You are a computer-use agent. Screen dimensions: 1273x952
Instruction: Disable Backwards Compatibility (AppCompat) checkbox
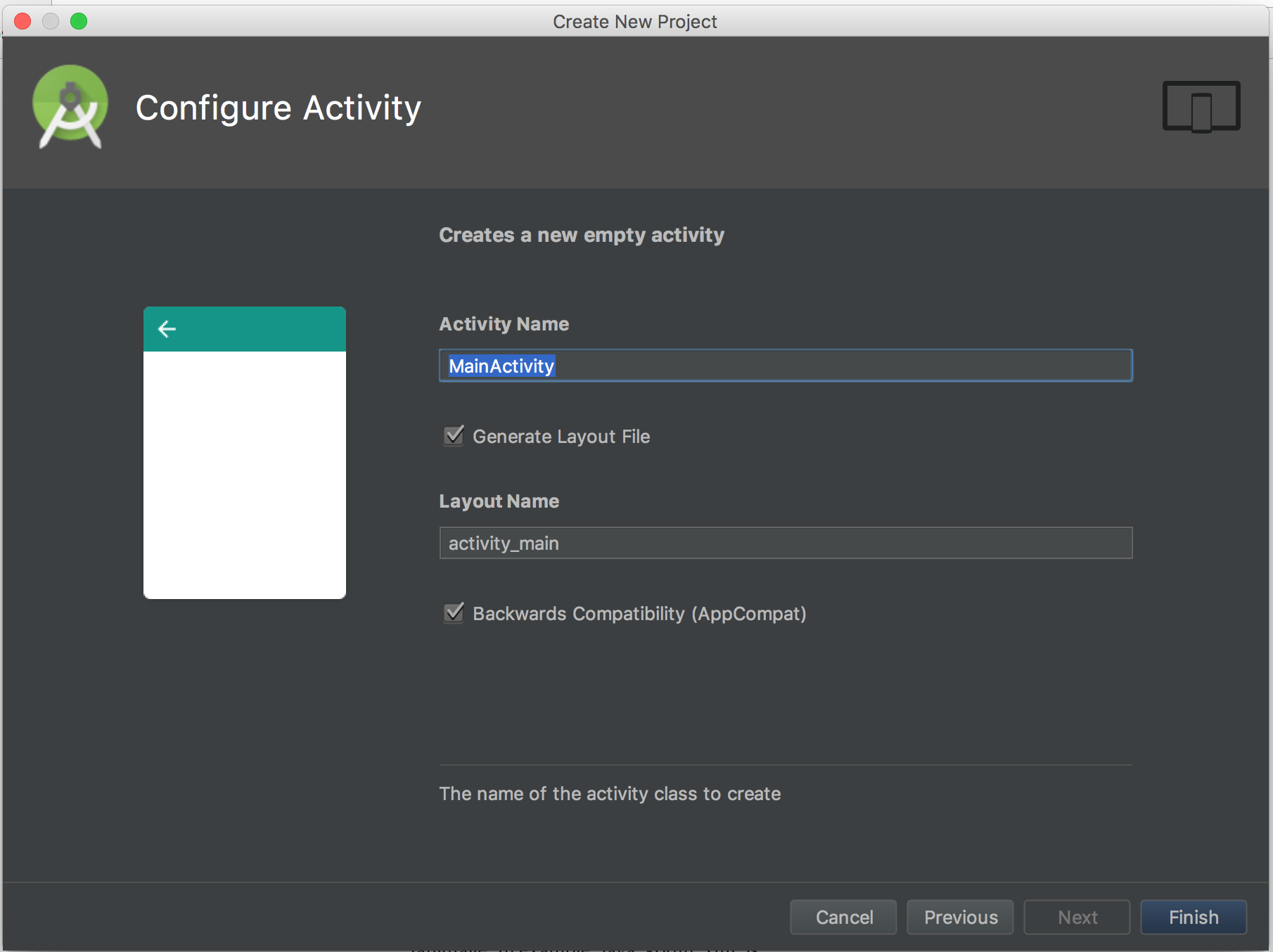point(454,613)
